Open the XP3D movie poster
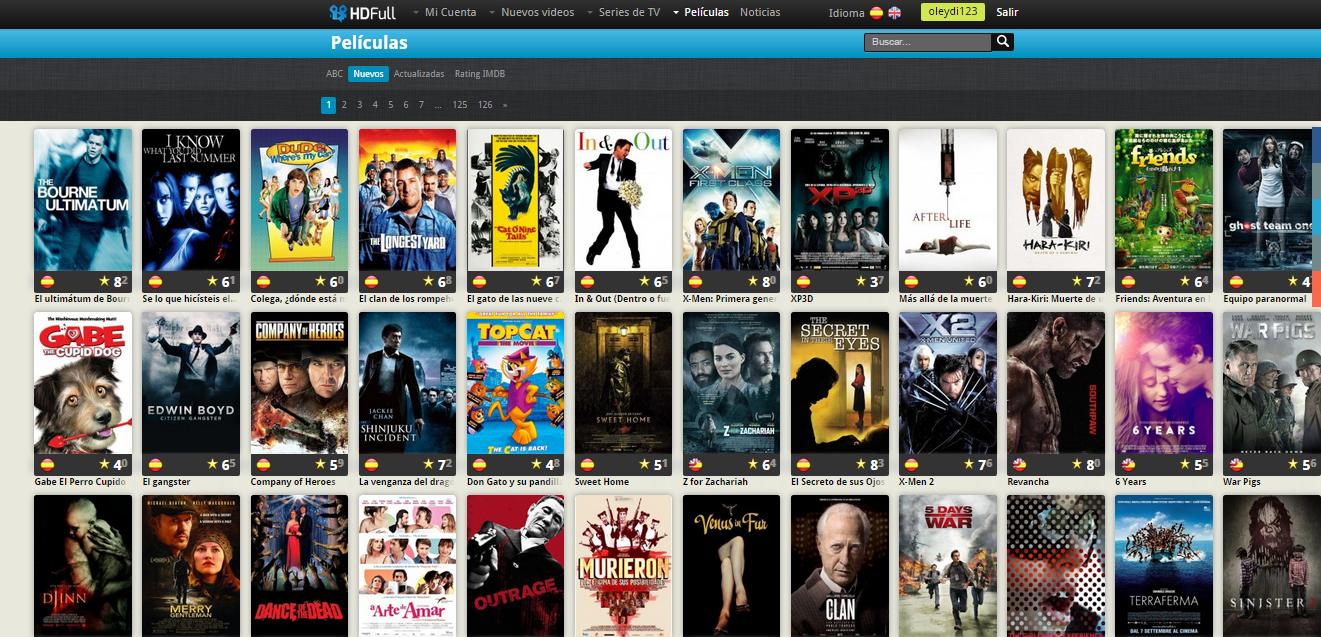 (x=839, y=200)
